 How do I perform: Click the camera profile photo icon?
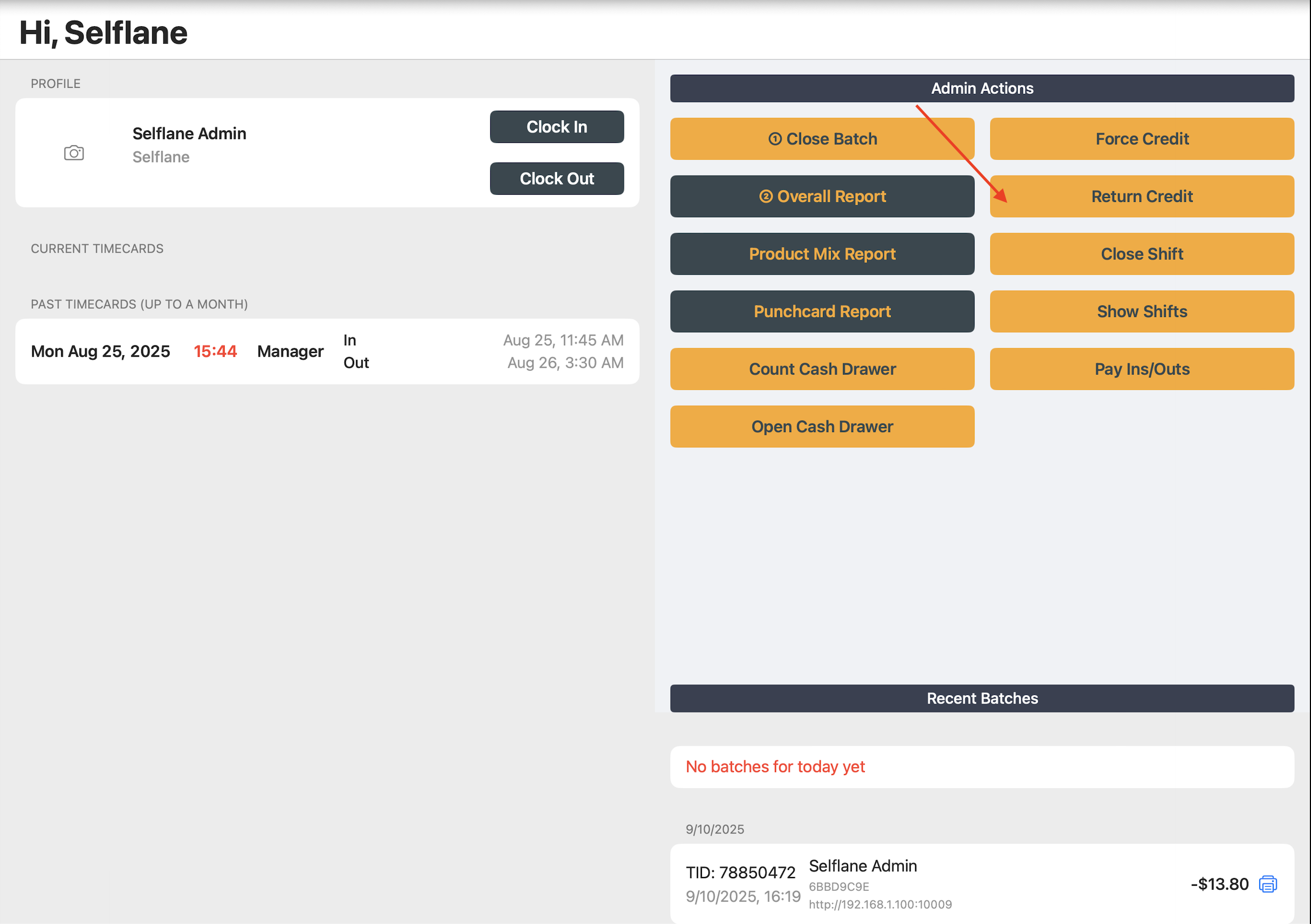[74, 153]
